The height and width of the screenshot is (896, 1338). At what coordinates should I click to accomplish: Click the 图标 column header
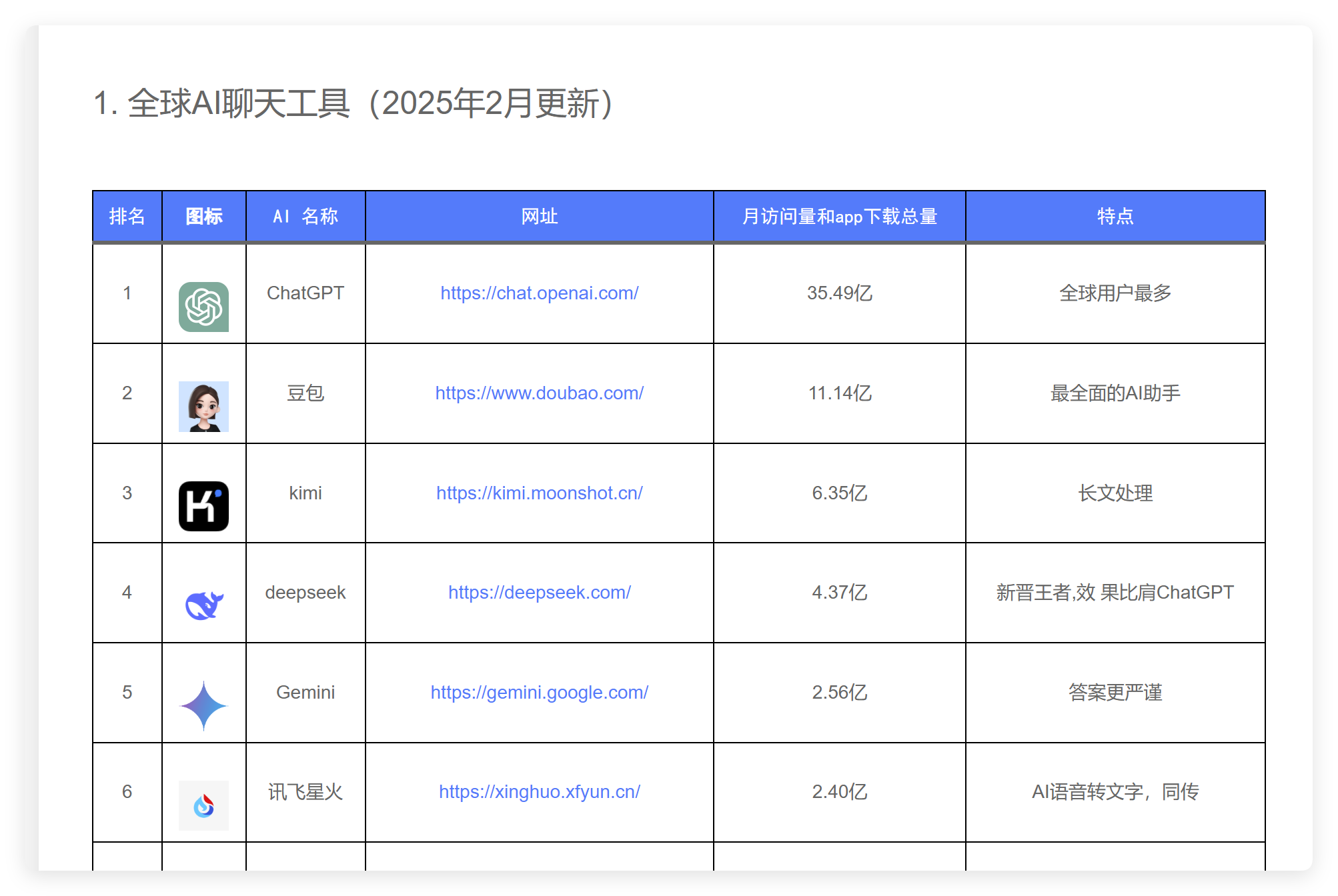coord(203,216)
